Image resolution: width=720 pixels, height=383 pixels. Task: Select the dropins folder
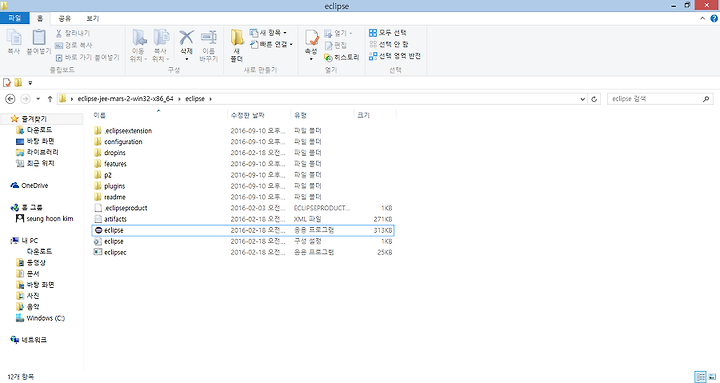click(115, 152)
